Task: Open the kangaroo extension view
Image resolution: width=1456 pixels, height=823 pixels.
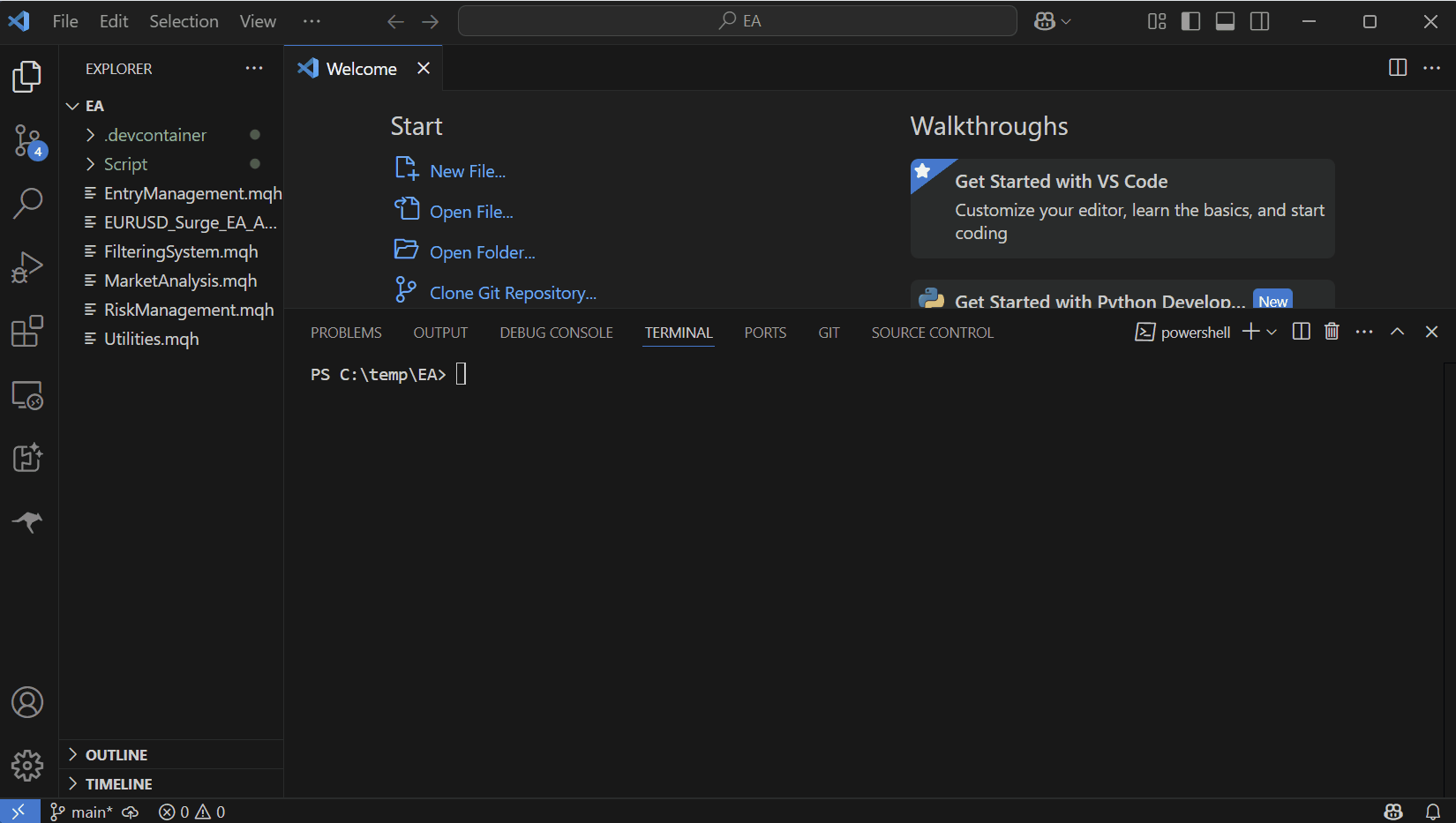Action: point(27,521)
